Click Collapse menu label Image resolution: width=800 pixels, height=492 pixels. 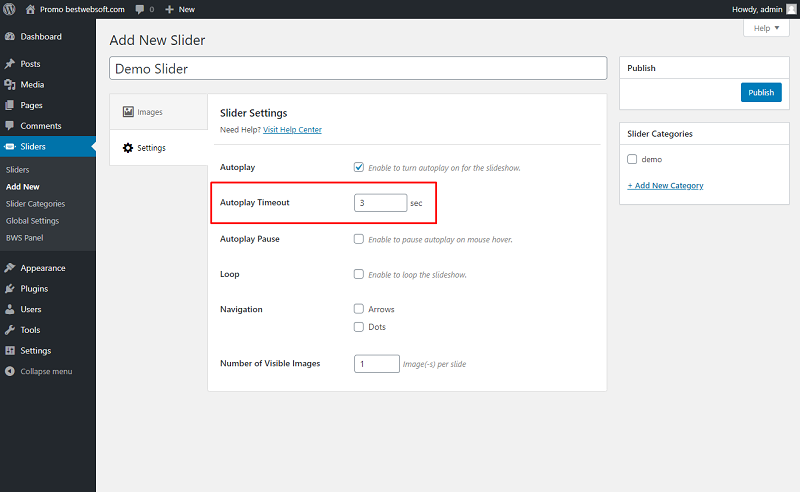tap(46, 371)
